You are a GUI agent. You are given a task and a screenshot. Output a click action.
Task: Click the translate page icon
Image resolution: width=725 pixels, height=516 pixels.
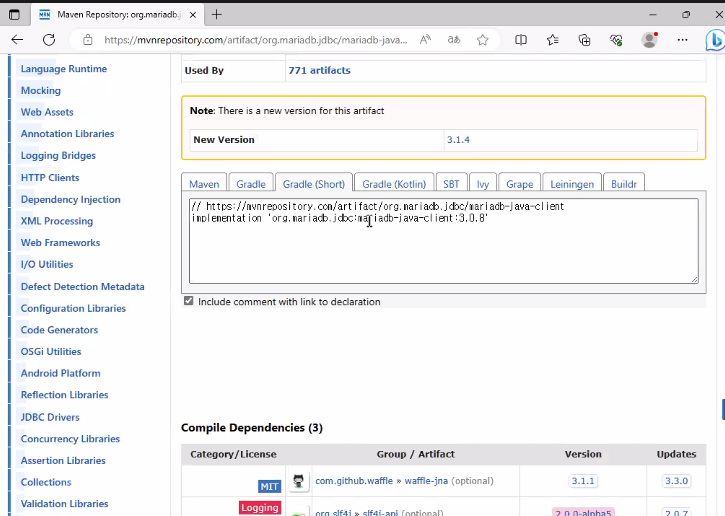pyautogui.click(x=454, y=40)
